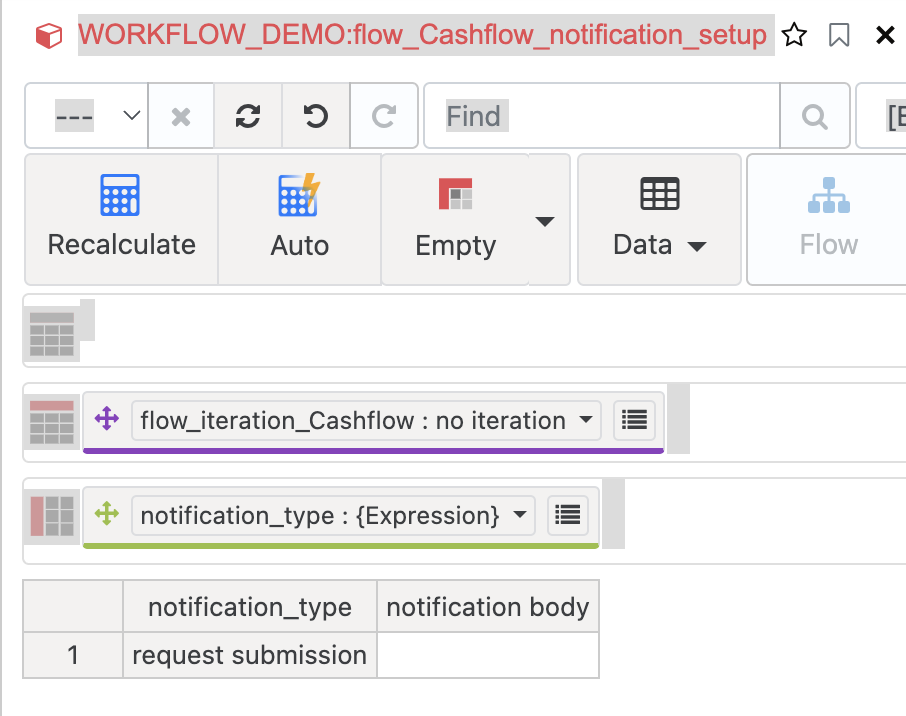Open list icon beside flow_iteration_Cashflow
The image size is (906, 716).
[634, 421]
